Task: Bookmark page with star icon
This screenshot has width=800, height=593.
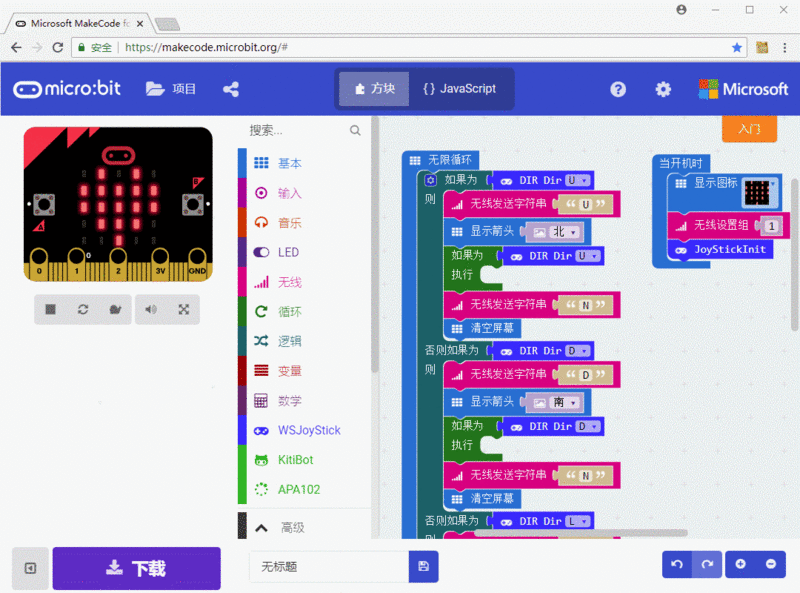Action: pyautogui.click(x=737, y=47)
